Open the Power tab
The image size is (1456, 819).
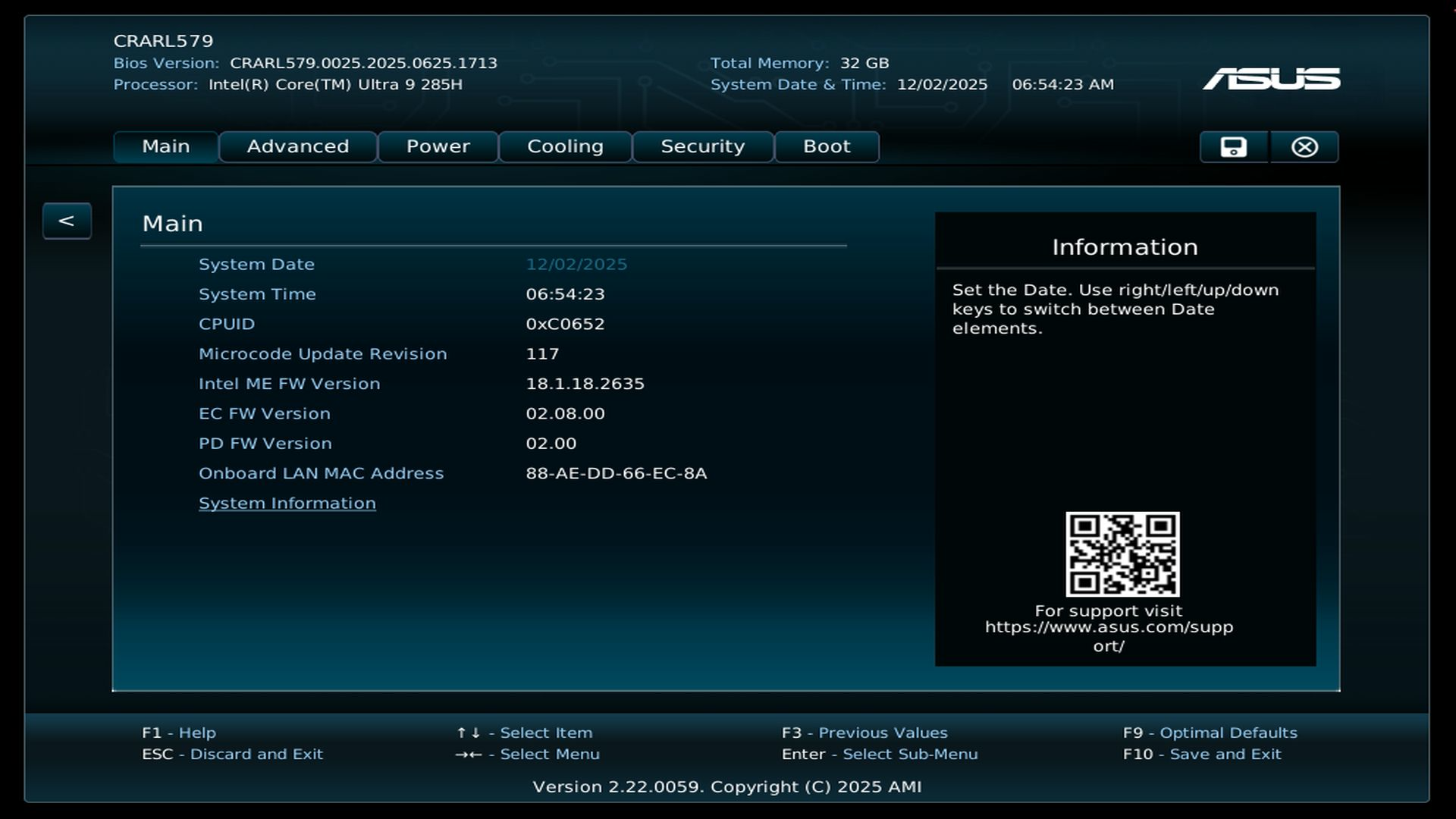click(438, 146)
